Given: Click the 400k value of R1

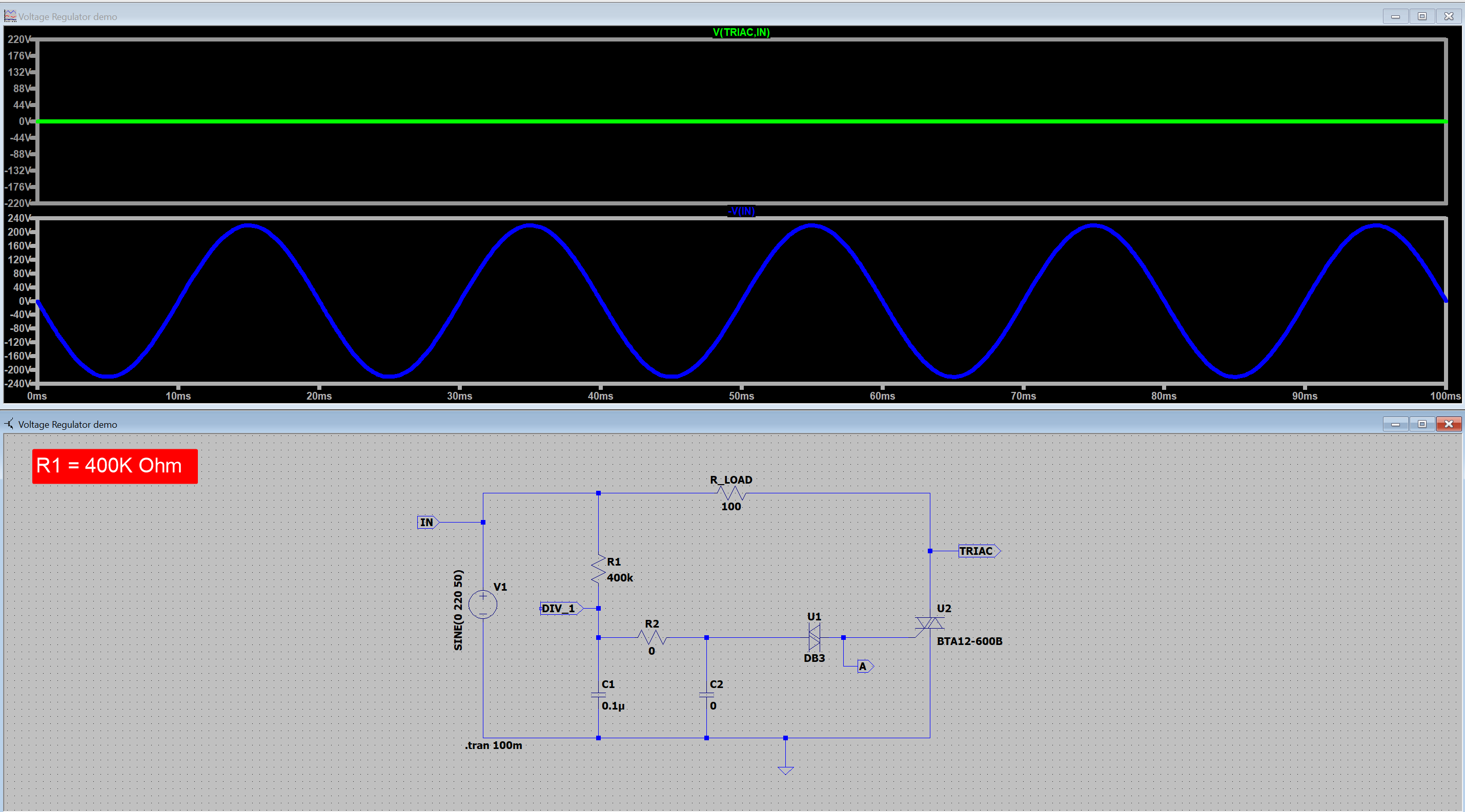Looking at the screenshot, I should pyautogui.click(x=620, y=577).
